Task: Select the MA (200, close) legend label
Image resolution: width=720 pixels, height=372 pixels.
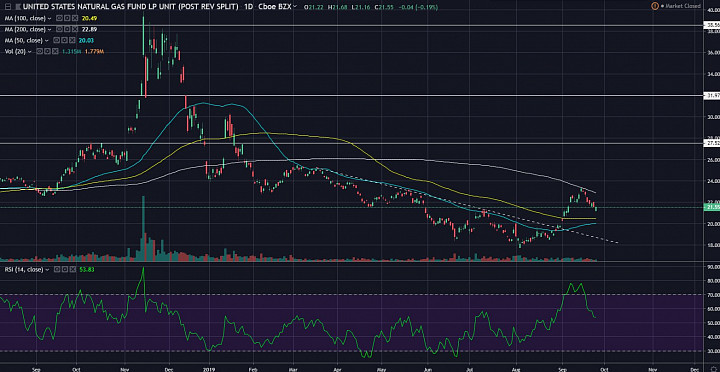Action: point(25,29)
